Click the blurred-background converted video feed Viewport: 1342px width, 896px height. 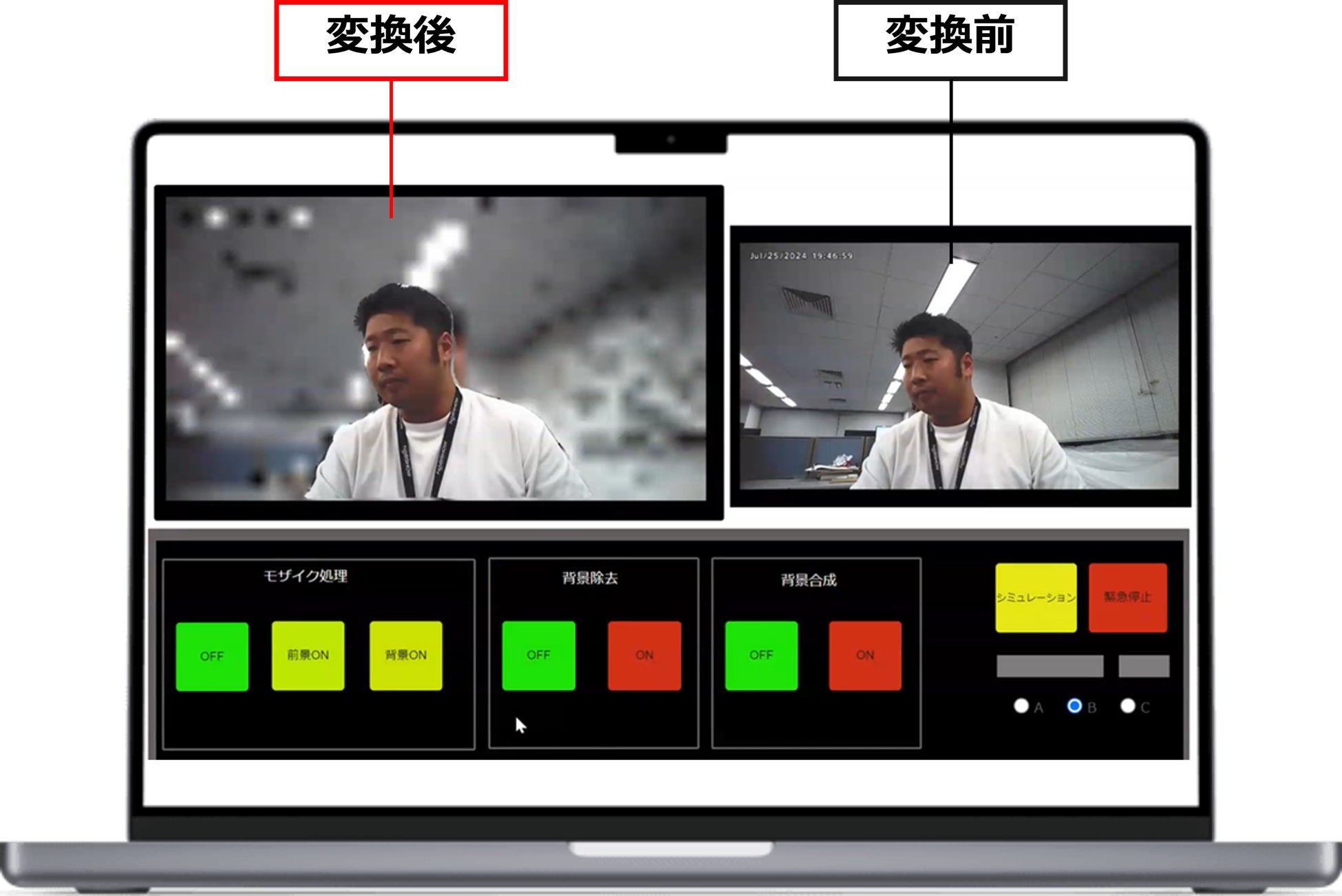click(x=436, y=350)
